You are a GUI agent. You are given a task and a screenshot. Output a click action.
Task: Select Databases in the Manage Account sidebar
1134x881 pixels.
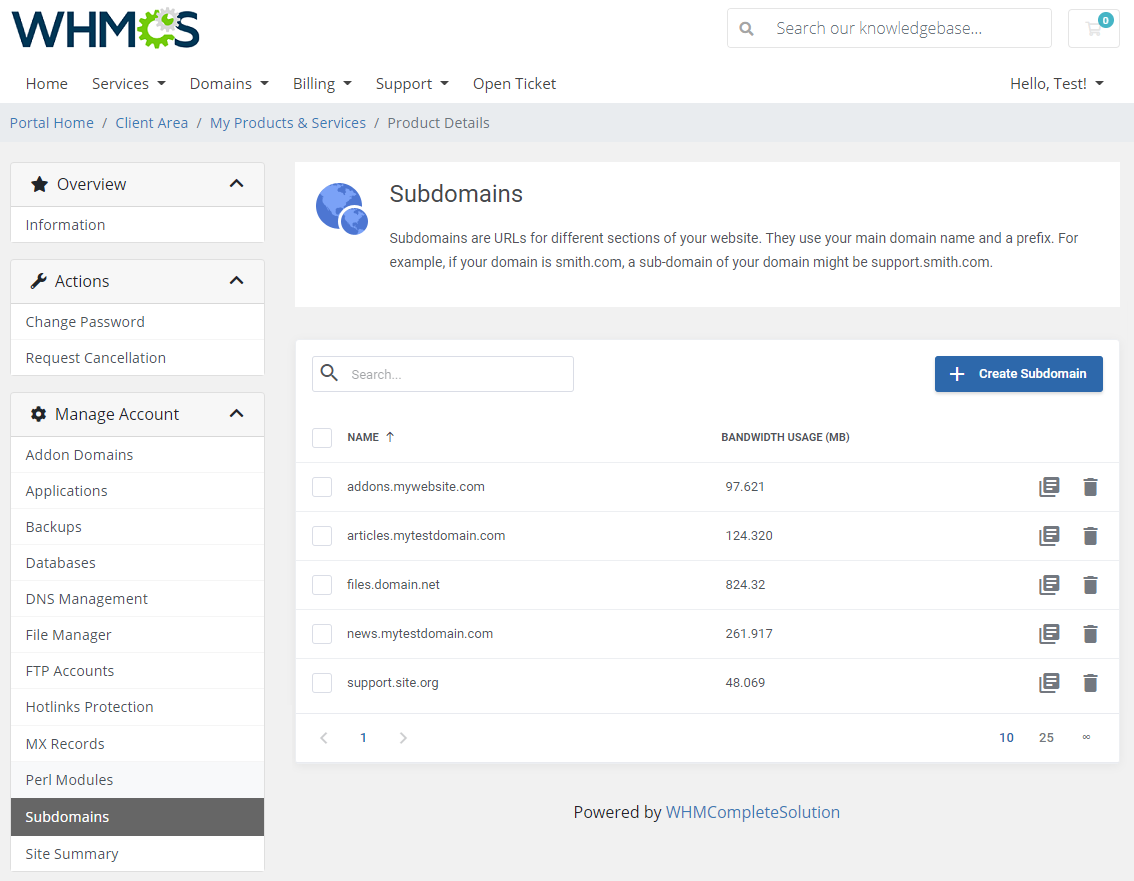pos(60,562)
